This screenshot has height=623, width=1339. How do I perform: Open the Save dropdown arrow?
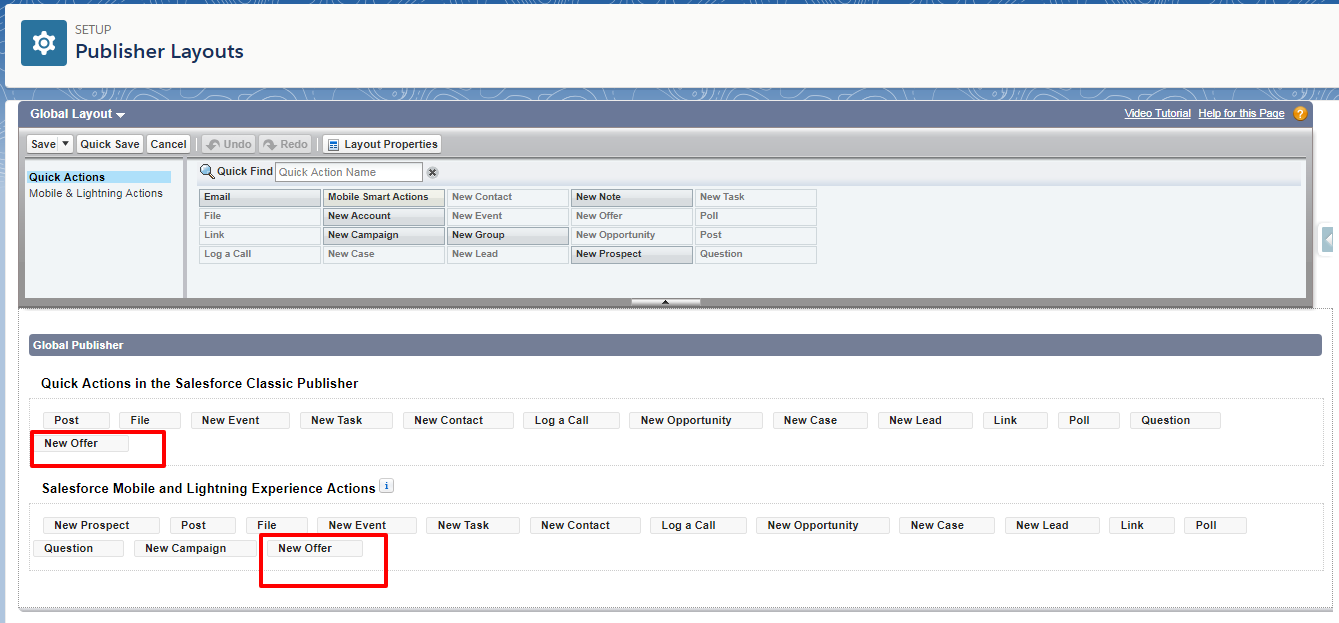(x=66, y=144)
